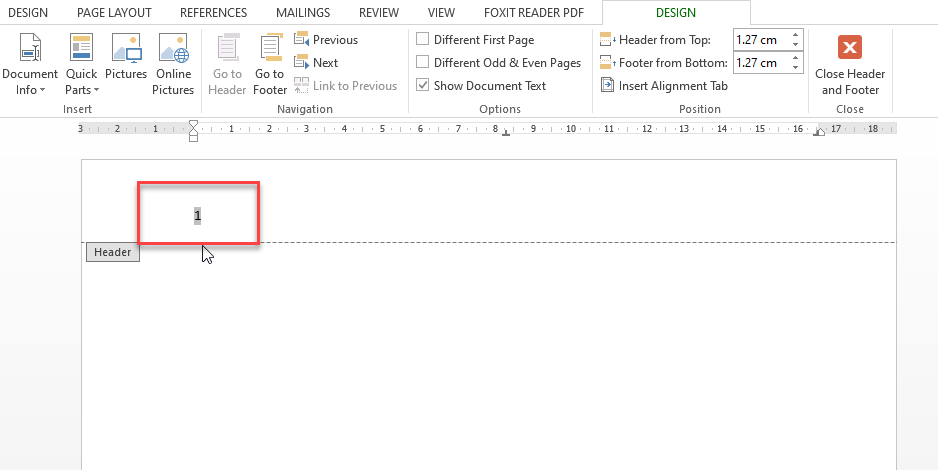The width and height of the screenshot is (938, 470).
Task: Switch to the Page Layout tab
Action: pyautogui.click(x=114, y=13)
